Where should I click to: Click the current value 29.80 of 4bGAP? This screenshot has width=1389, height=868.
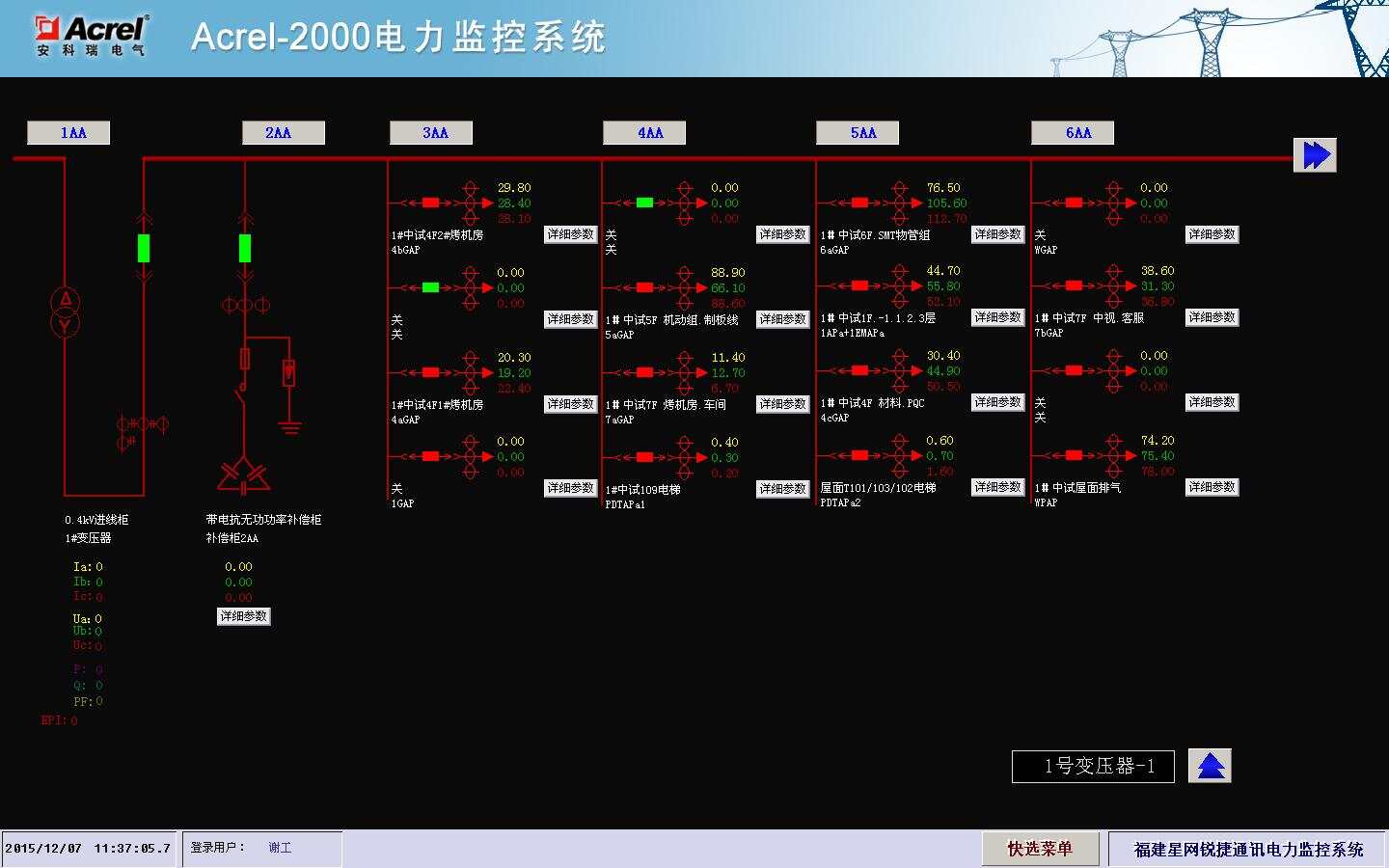pyautogui.click(x=514, y=188)
